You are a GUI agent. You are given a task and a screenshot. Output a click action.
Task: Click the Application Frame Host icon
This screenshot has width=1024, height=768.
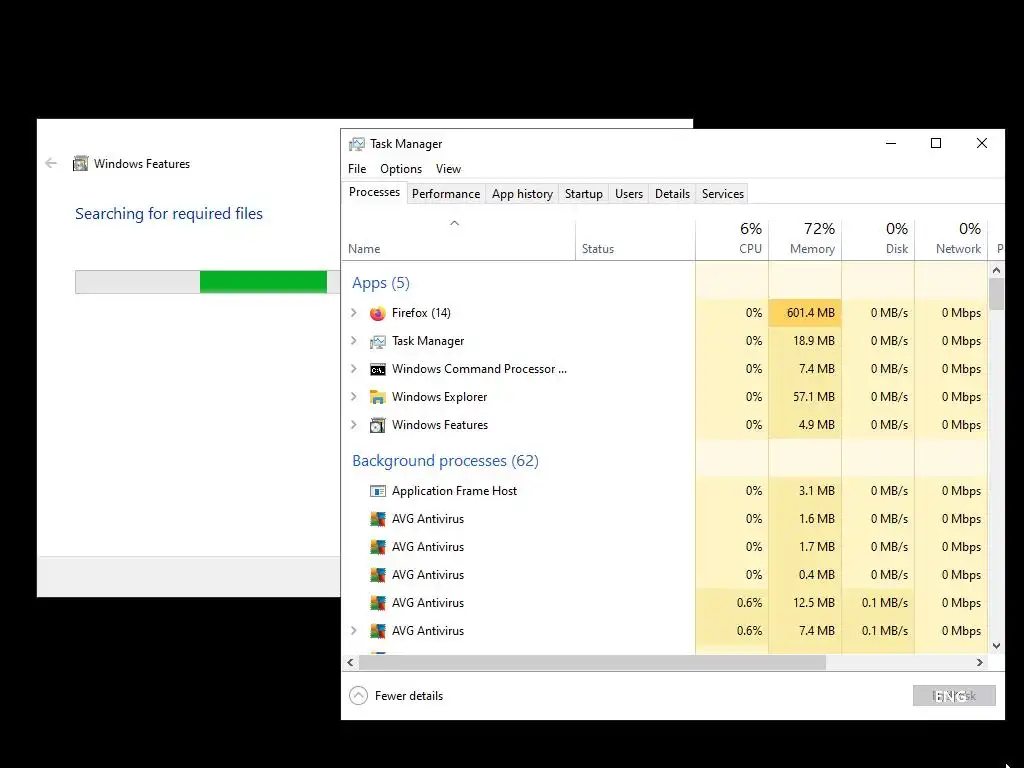click(377, 491)
